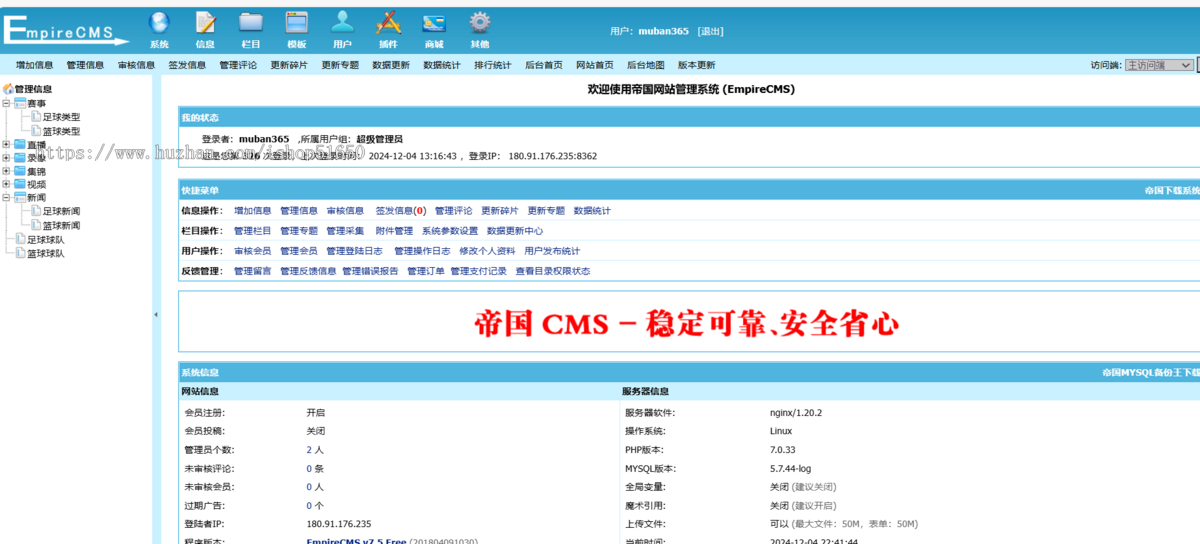Click the 赛事 column icon in tree
The image size is (1200, 544).
[x=20, y=103]
